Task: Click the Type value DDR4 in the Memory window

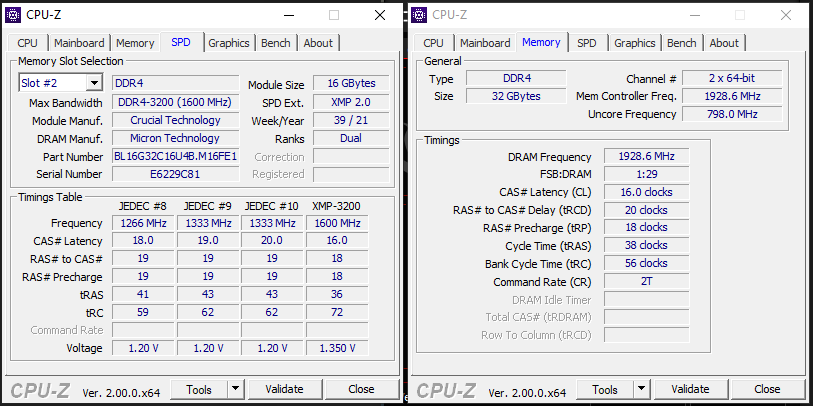Action: tap(516, 78)
